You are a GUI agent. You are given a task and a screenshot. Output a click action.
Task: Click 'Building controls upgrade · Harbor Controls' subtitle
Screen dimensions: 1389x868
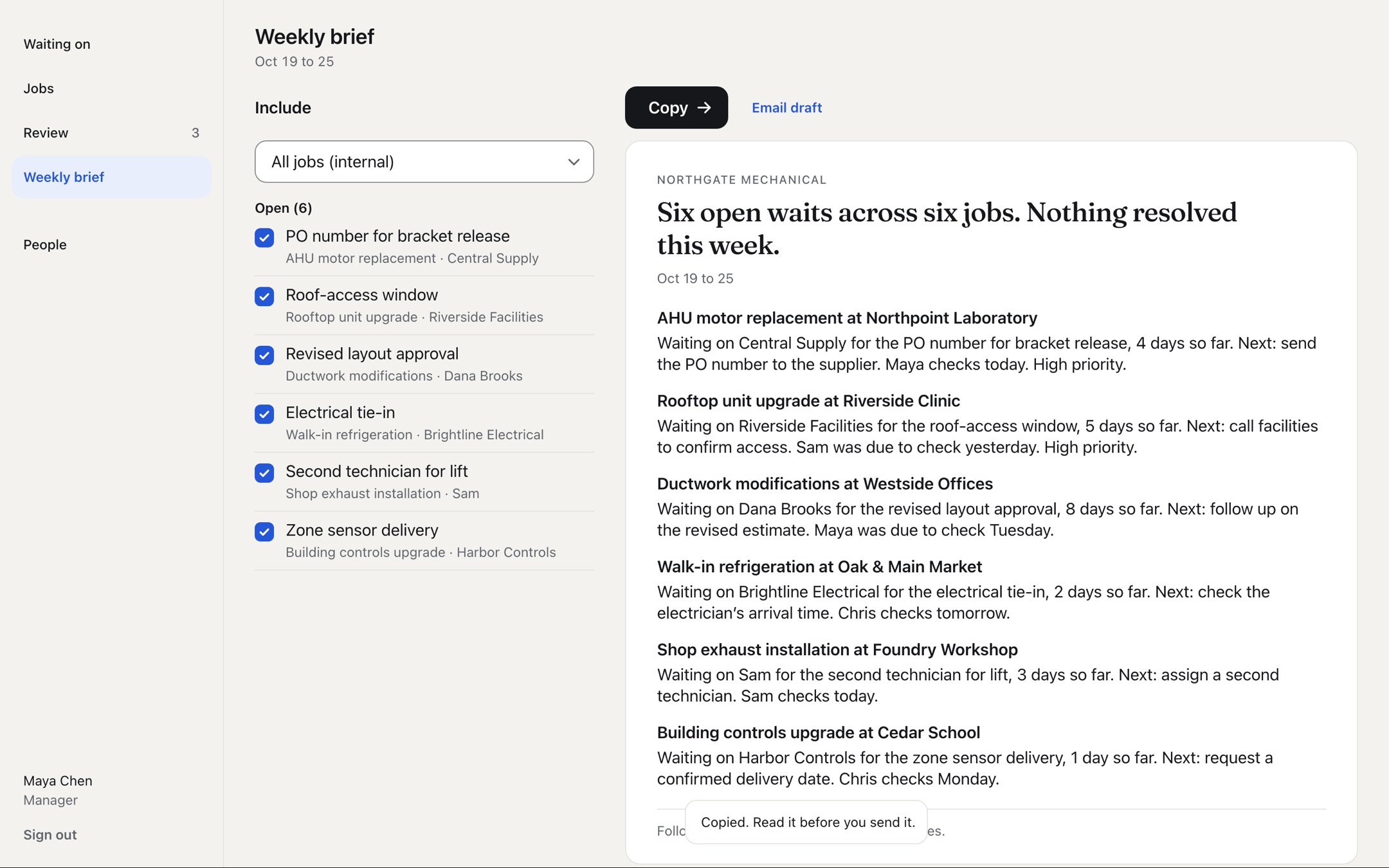tap(421, 552)
